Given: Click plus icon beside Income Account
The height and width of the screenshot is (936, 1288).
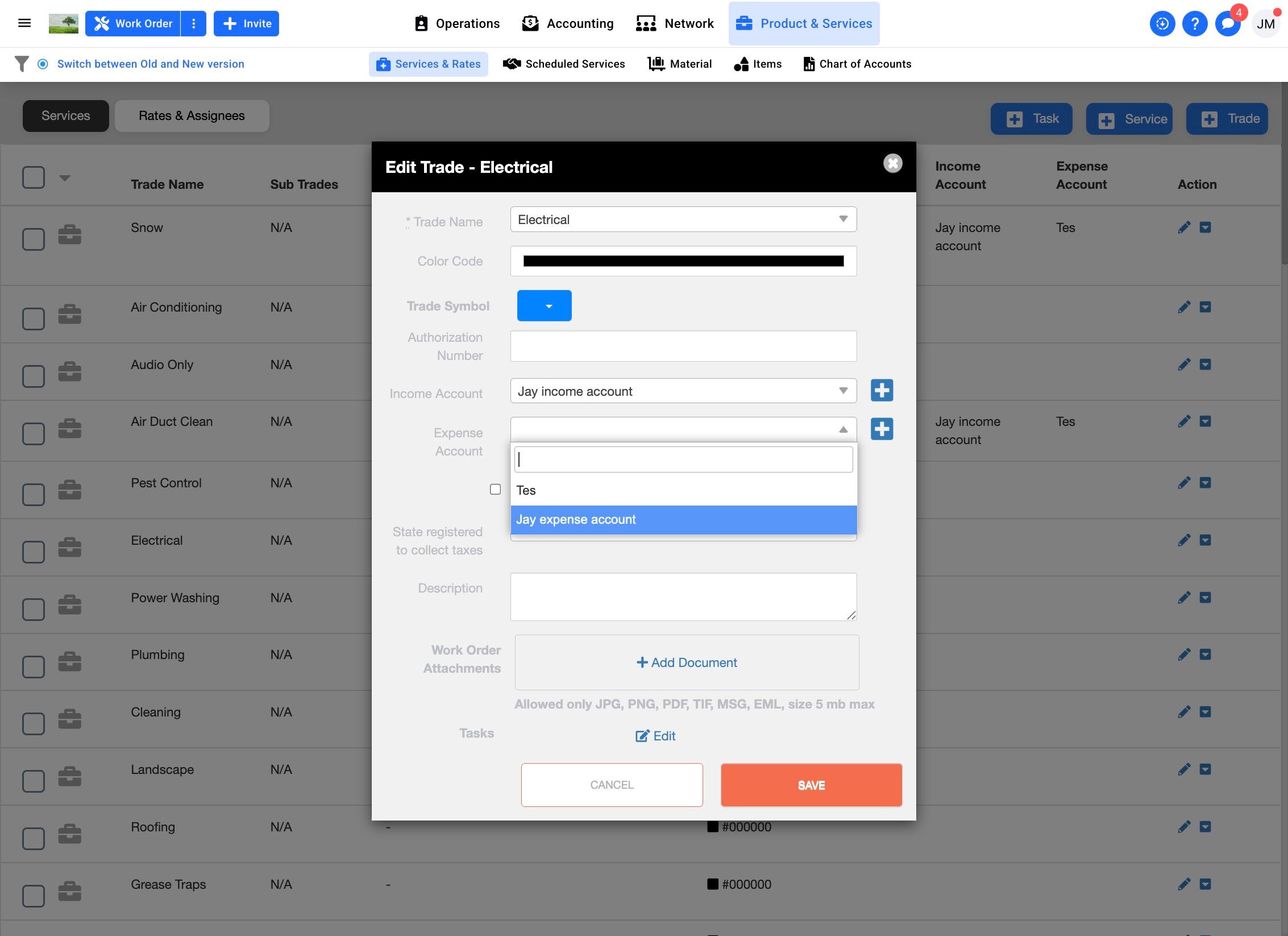Looking at the screenshot, I should click(x=882, y=391).
